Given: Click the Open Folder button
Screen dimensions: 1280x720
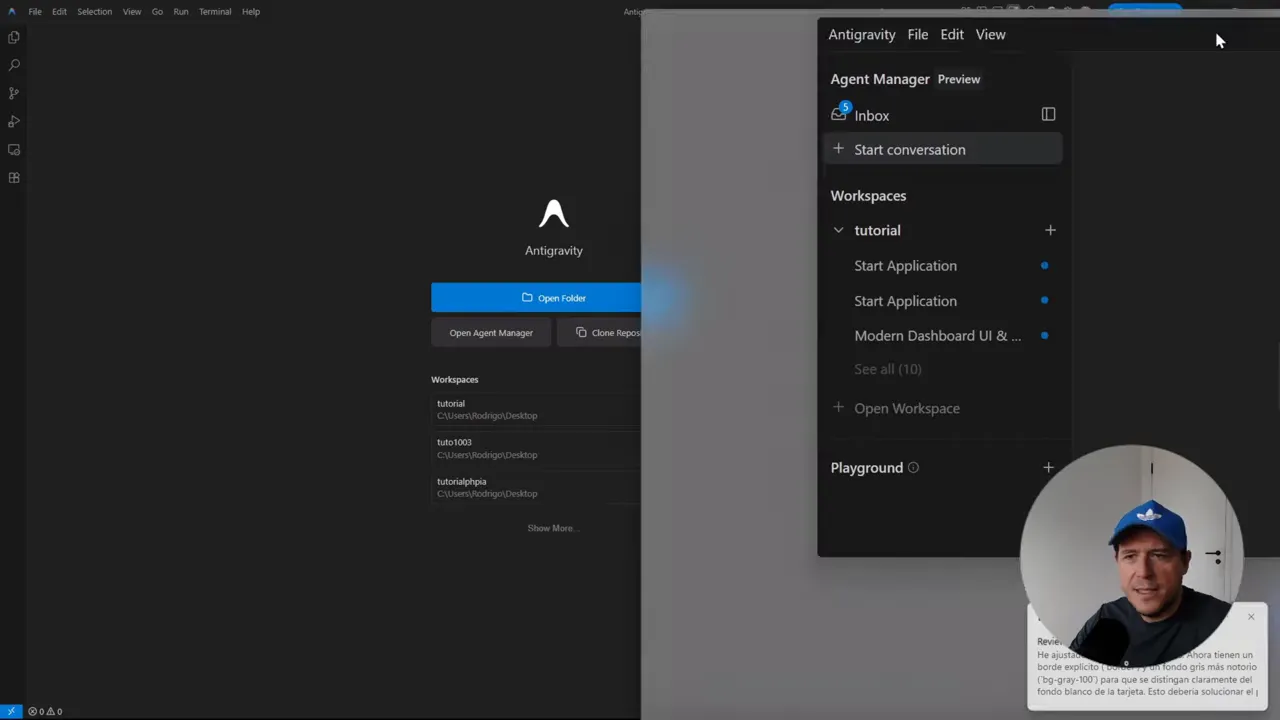Looking at the screenshot, I should click(553, 297).
